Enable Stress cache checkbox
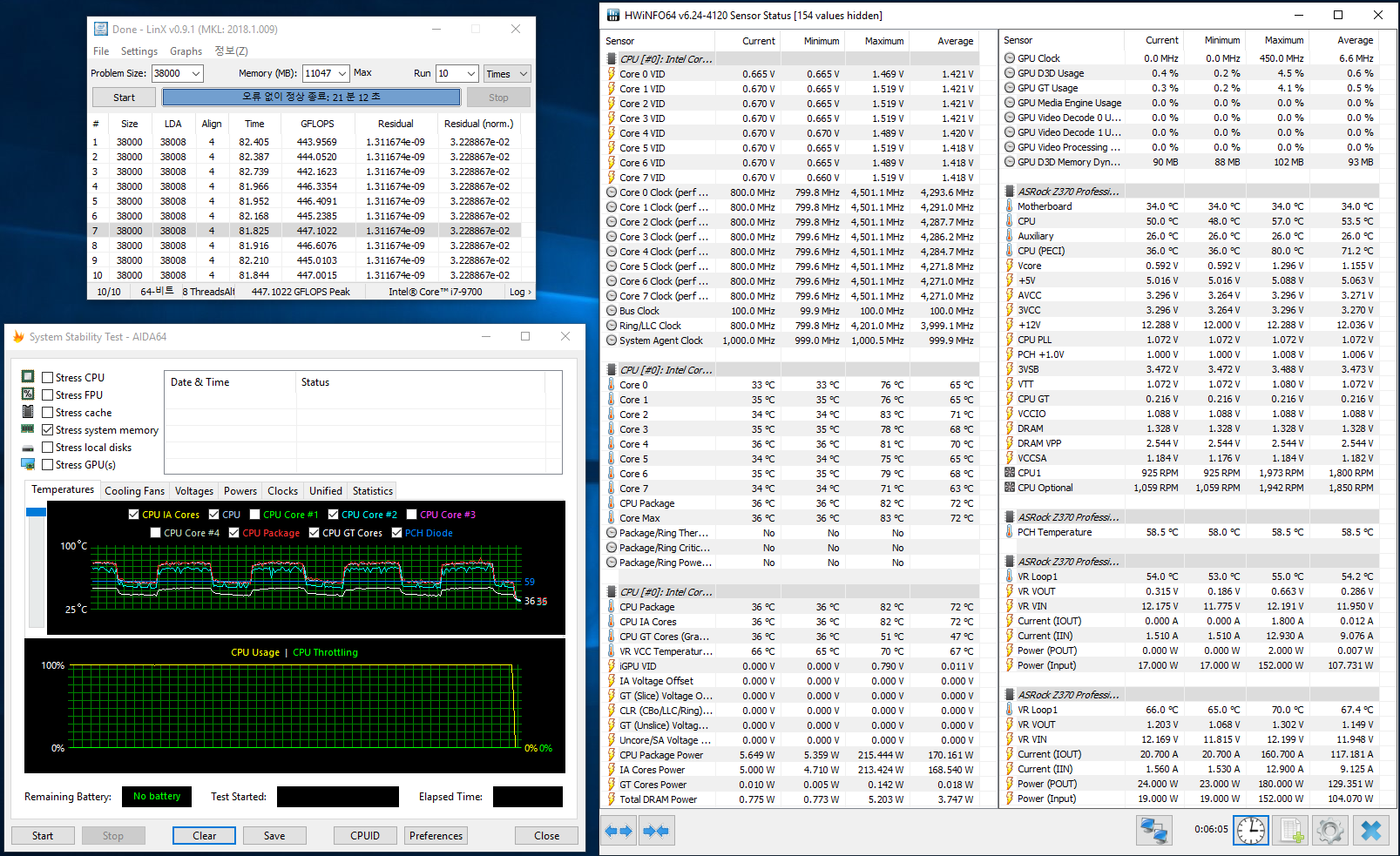Image resolution: width=1400 pixels, height=856 pixels. [x=48, y=412]
